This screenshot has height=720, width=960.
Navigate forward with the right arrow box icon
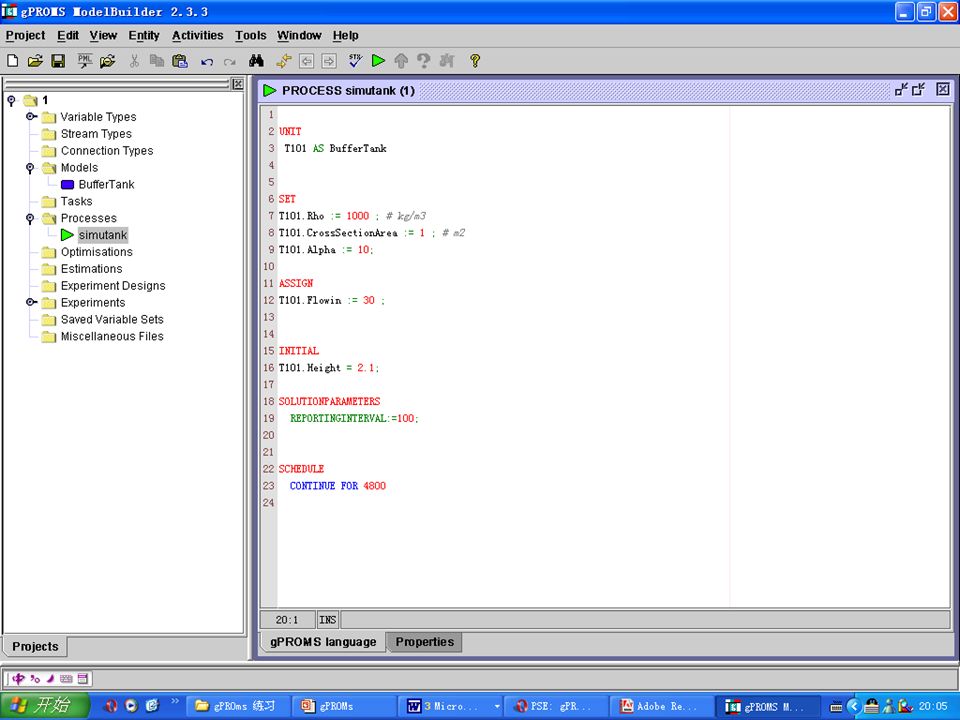(329, 61)
